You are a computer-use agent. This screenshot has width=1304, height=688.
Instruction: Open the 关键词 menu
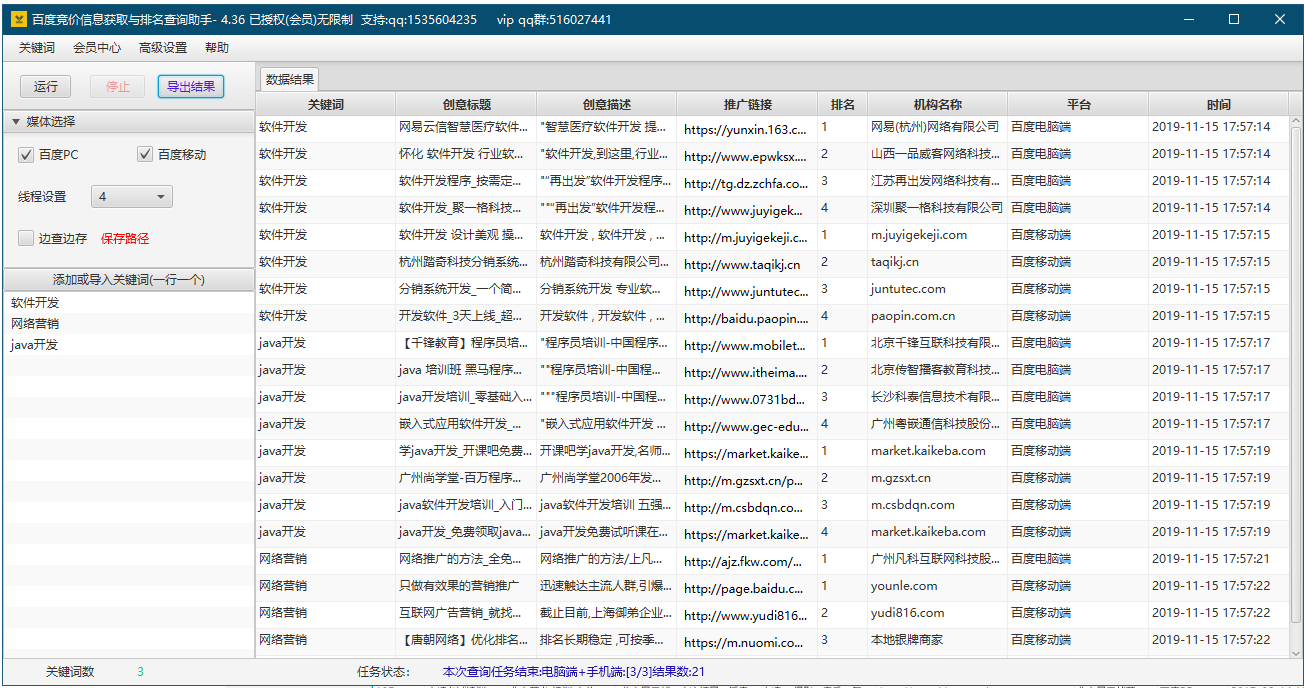[37, 48]
